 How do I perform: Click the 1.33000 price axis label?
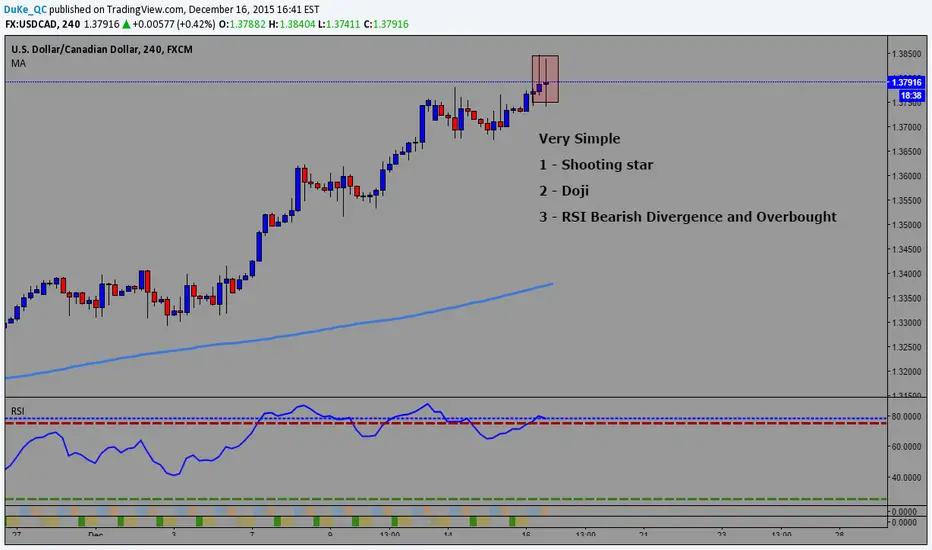(x=906, y=322)
